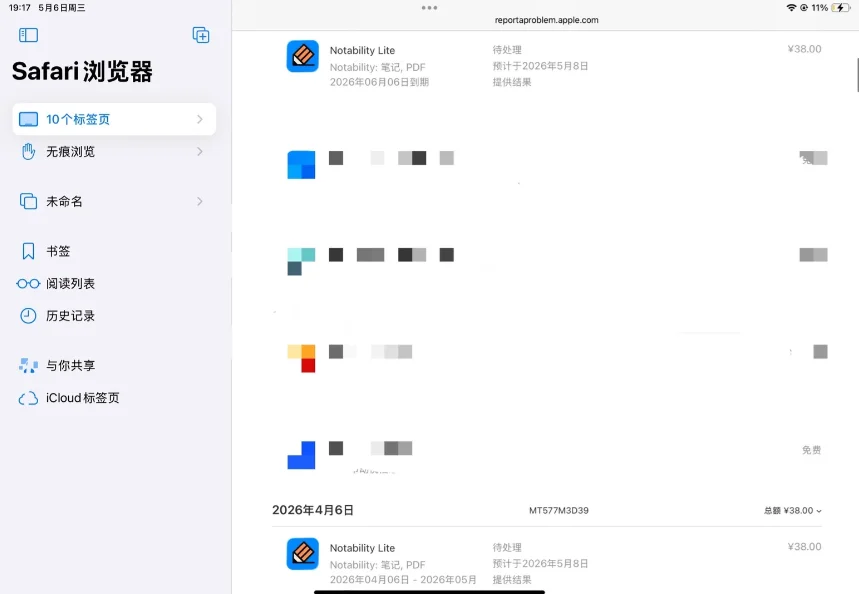Click the people icon for 与你共享
The width and height of the screenshot is (859, 594).
click(x=28, y=365)
